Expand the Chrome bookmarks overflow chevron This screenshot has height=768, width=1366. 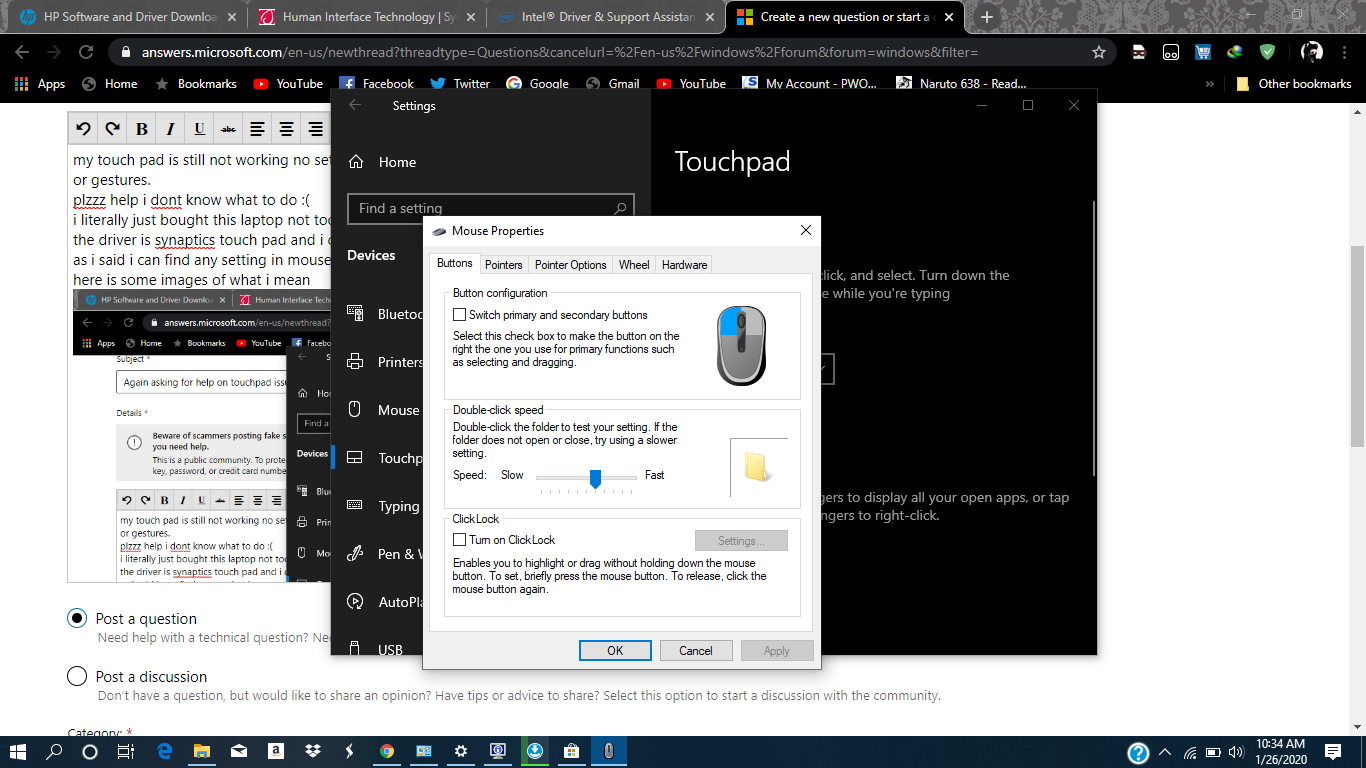1210,84
